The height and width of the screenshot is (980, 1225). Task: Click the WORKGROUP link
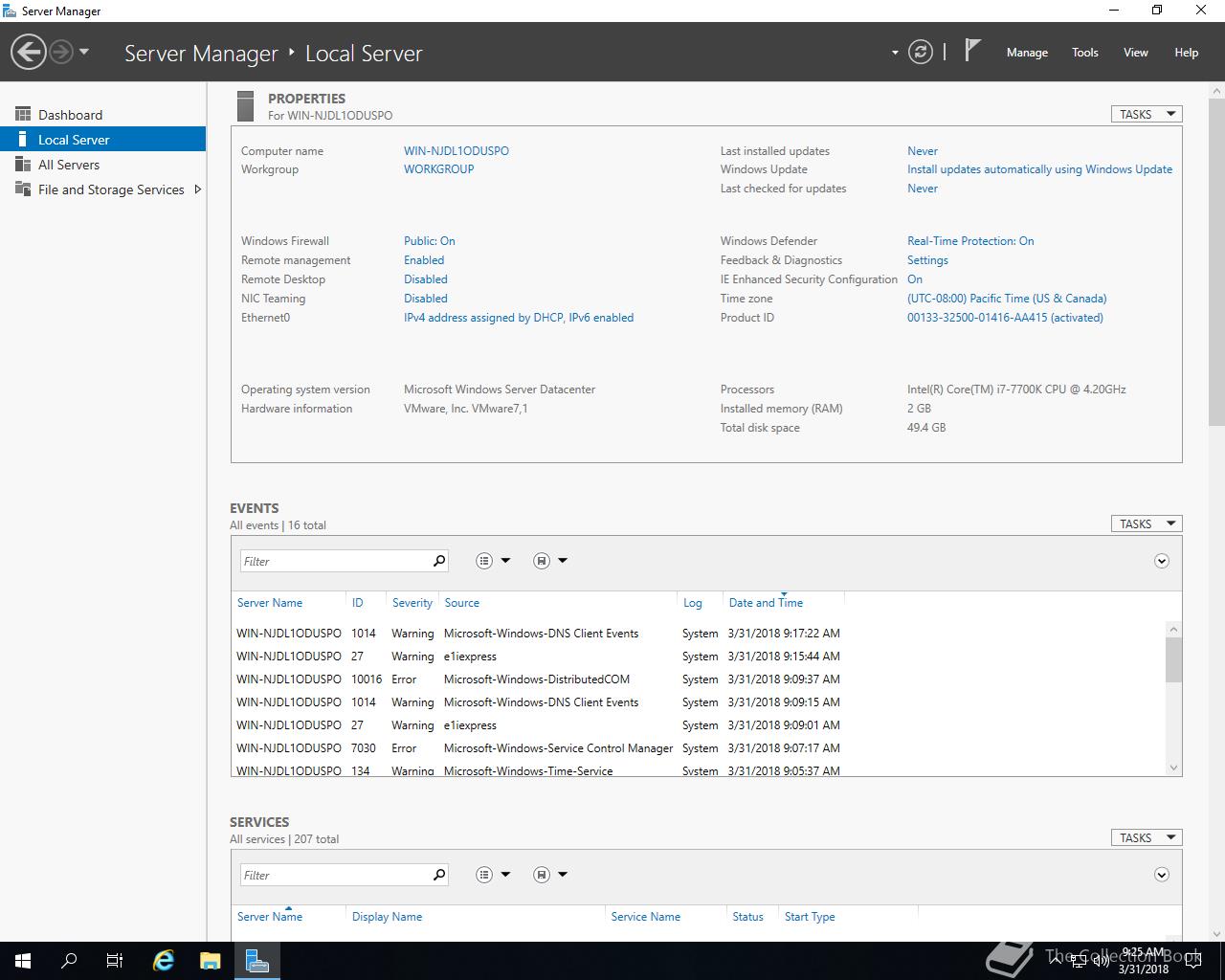click(438, 169)
